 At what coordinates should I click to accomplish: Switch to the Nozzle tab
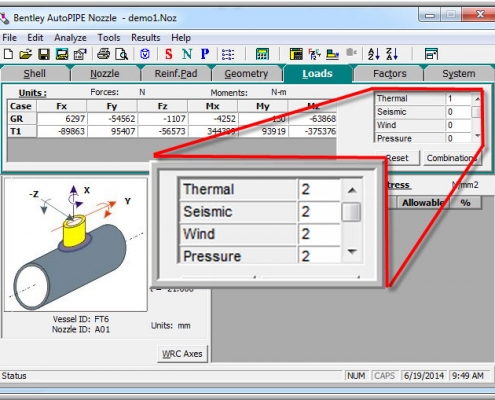pyautogui.click(x=105, y=73)
